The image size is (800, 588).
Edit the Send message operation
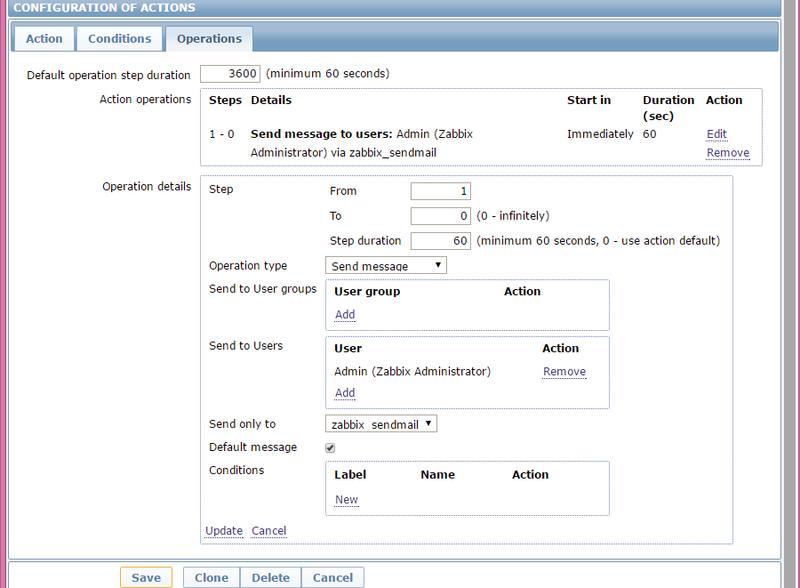click(x=716, y=134)
